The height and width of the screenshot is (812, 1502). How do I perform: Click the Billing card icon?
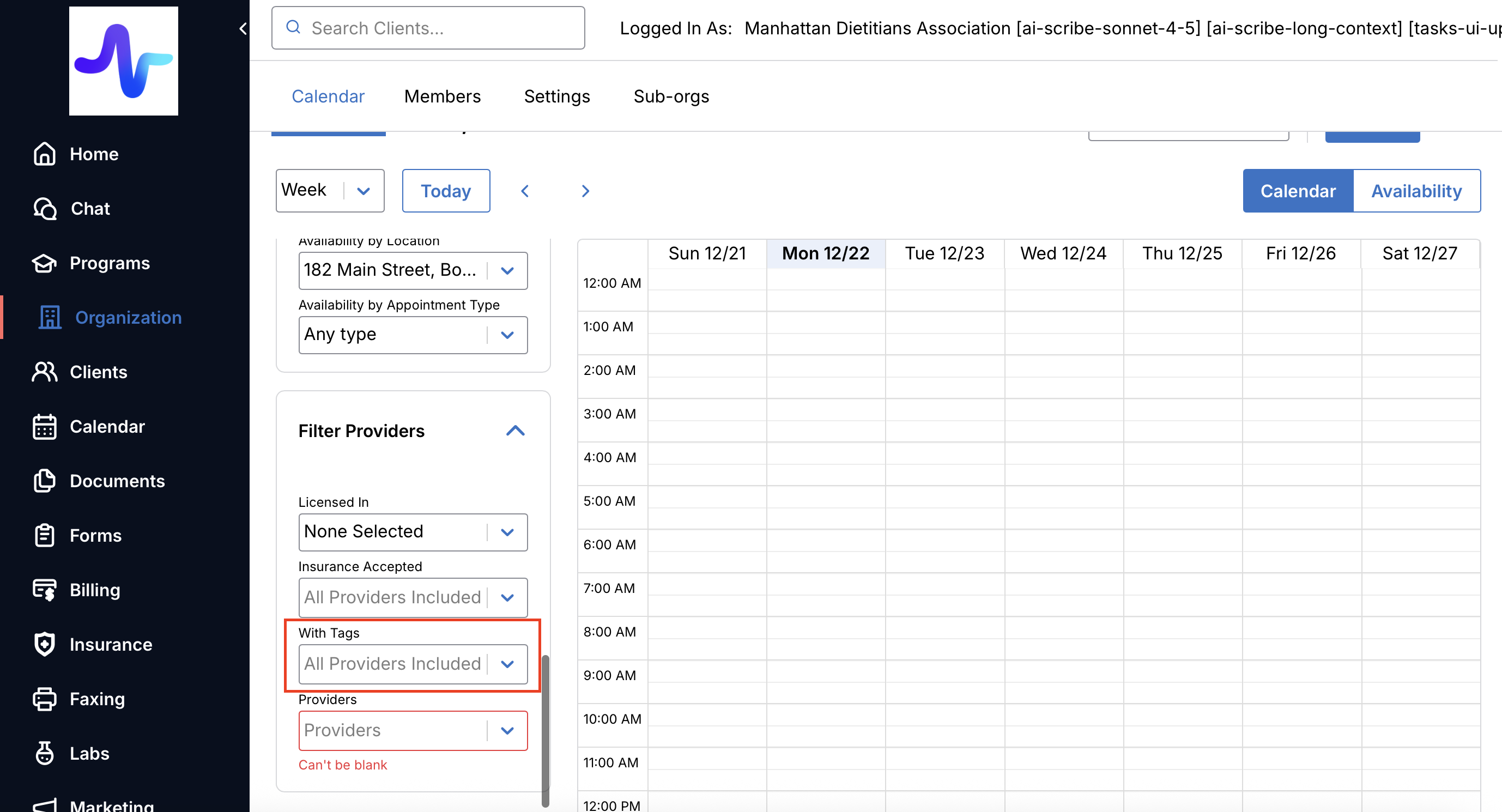click(44, 590)
